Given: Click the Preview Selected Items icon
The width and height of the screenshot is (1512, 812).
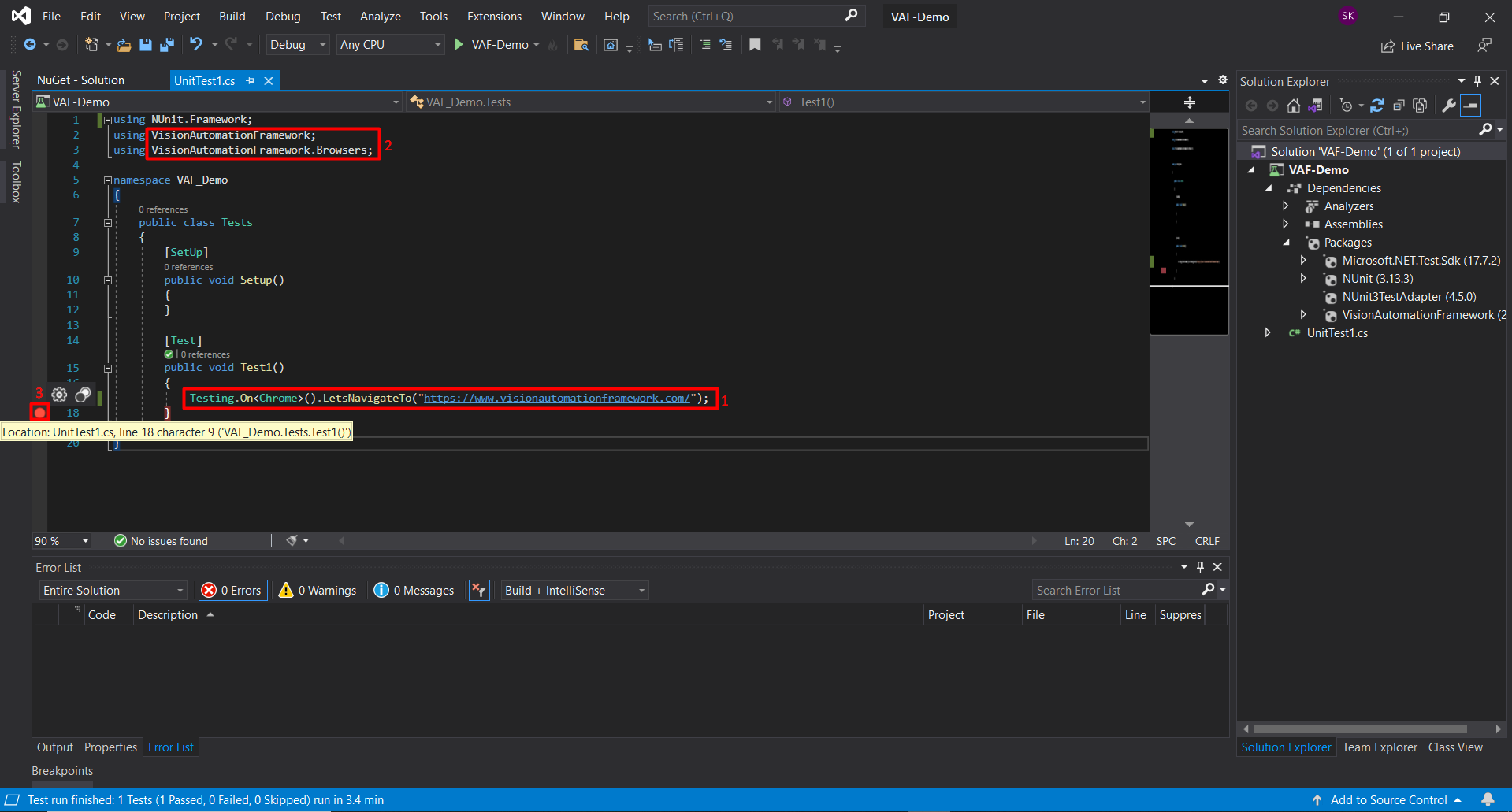Looking at the screenshot, I should click(x=1470, y=106).
